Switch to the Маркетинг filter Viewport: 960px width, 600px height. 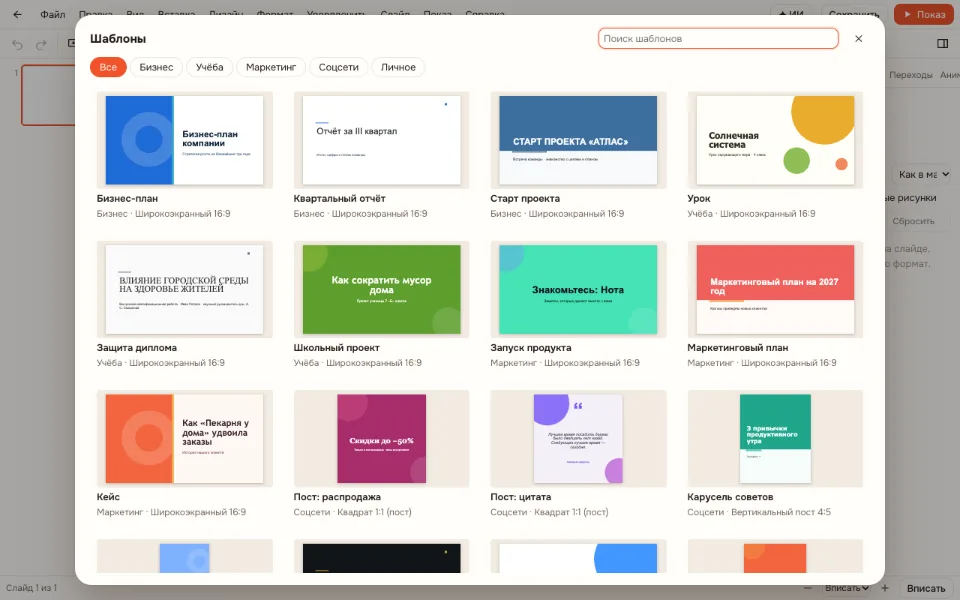(271, 67)
